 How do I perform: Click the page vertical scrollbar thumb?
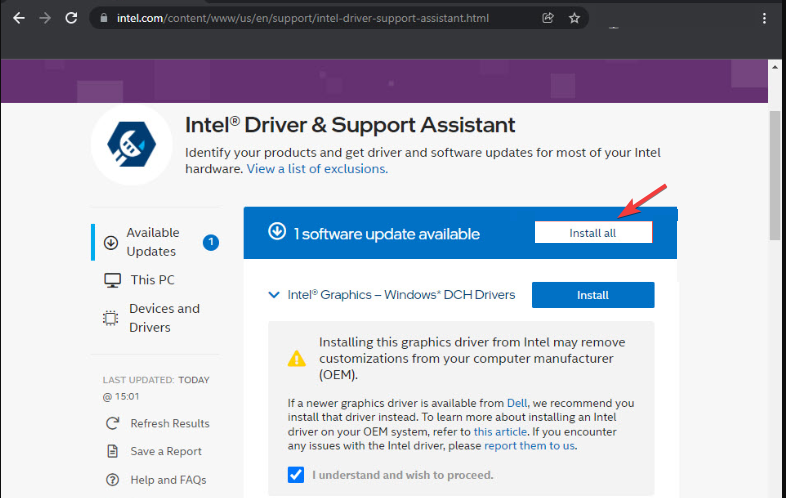pos(775,176)
